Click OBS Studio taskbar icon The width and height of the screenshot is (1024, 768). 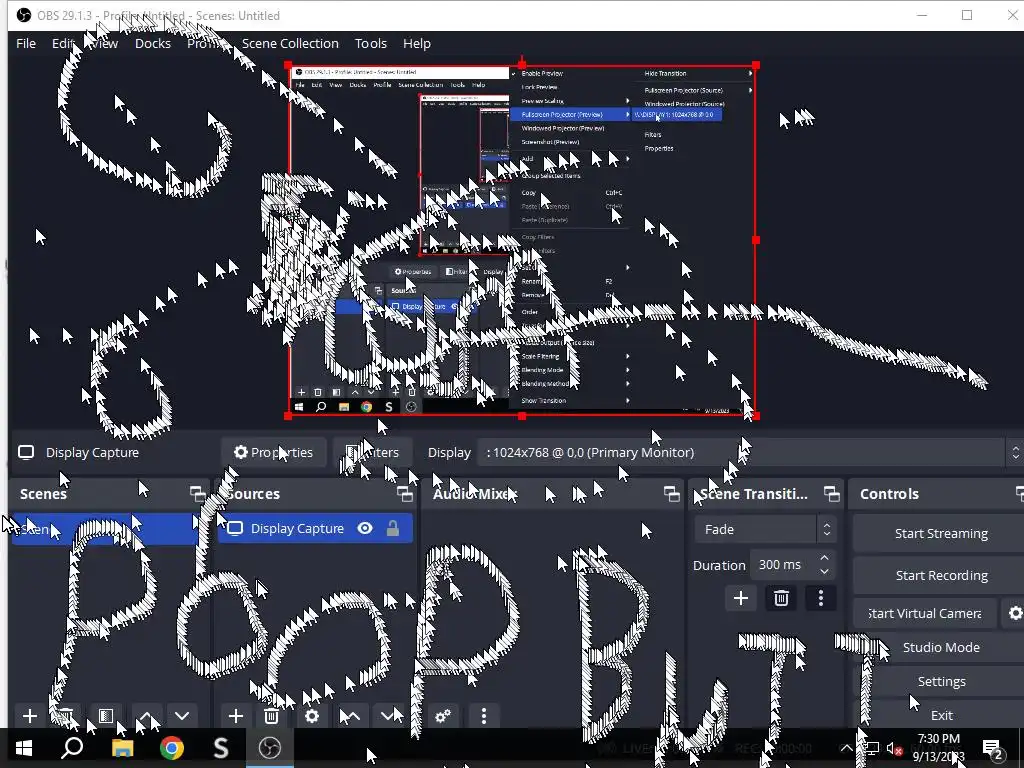(x=269, y=748)
